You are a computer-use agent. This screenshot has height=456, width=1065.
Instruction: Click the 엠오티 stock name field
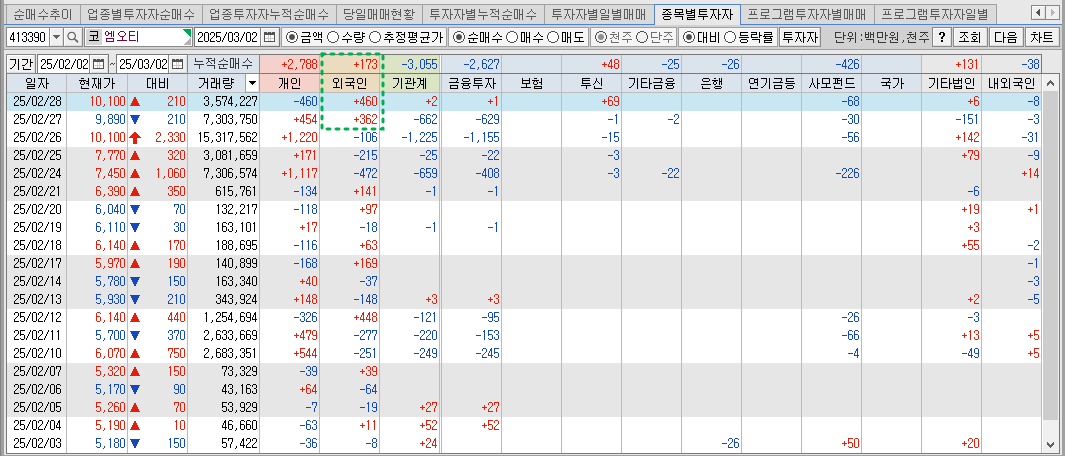(x=147, y=37)
